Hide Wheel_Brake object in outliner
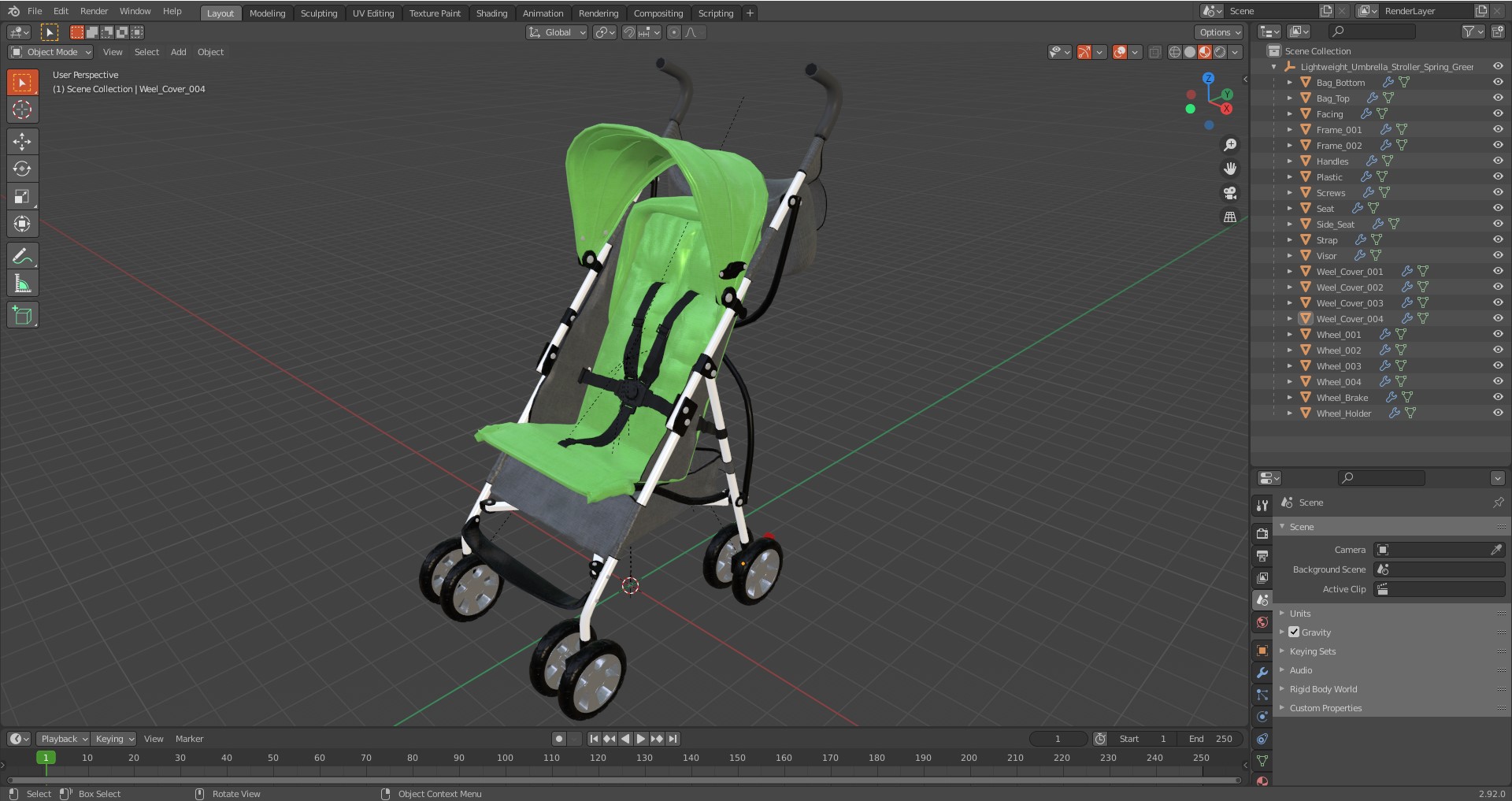Image resolution: width=1512 pixels, height=801 pixels. pyautogui.click(x=1497, y=397)
